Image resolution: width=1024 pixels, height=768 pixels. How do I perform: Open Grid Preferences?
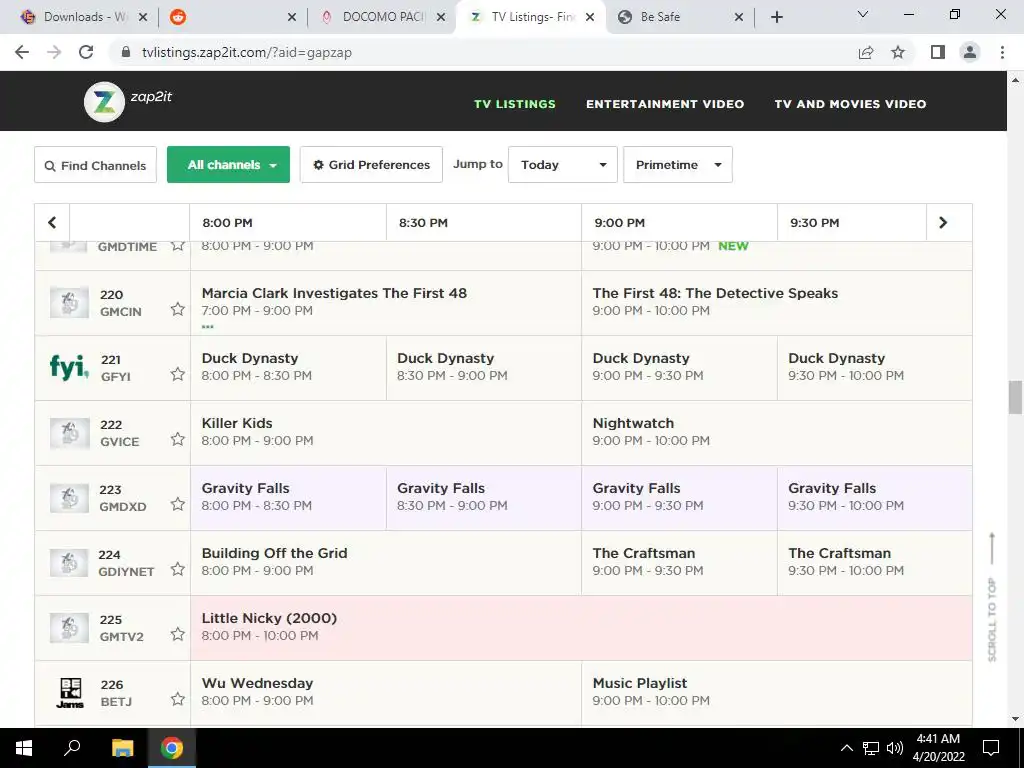371,165
